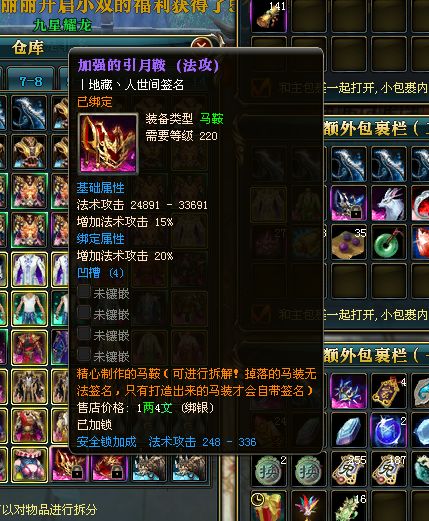Click the item stack showing 141
The width and height of the screenshot is (429, 521).
point(269,16)
